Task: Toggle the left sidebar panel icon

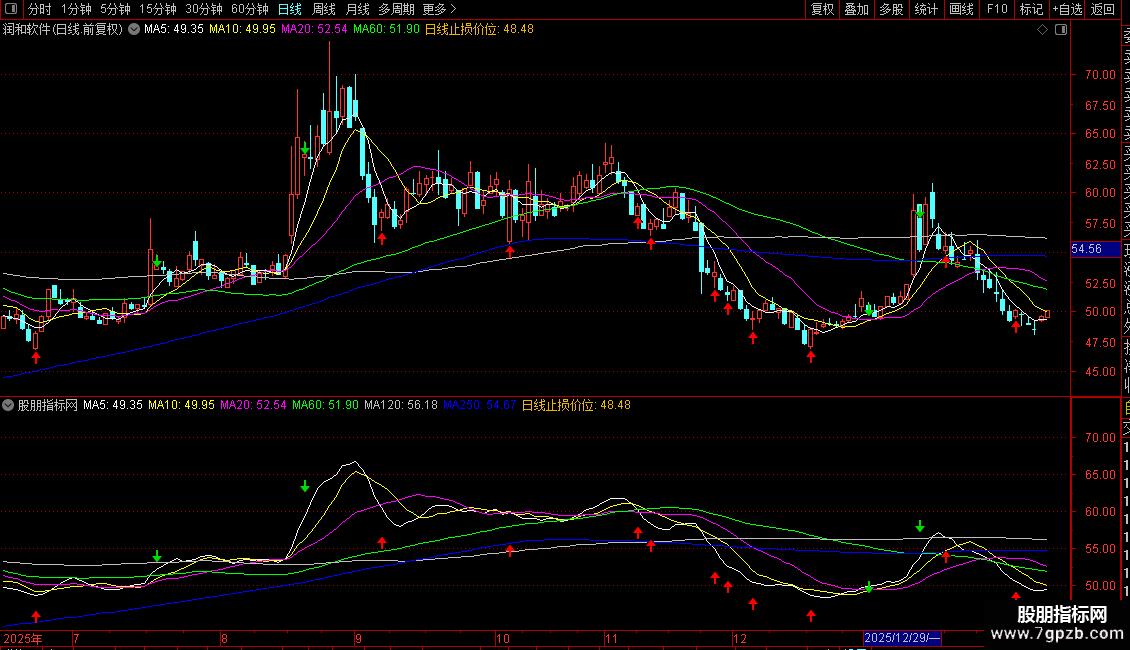Action: pos(11,9)
